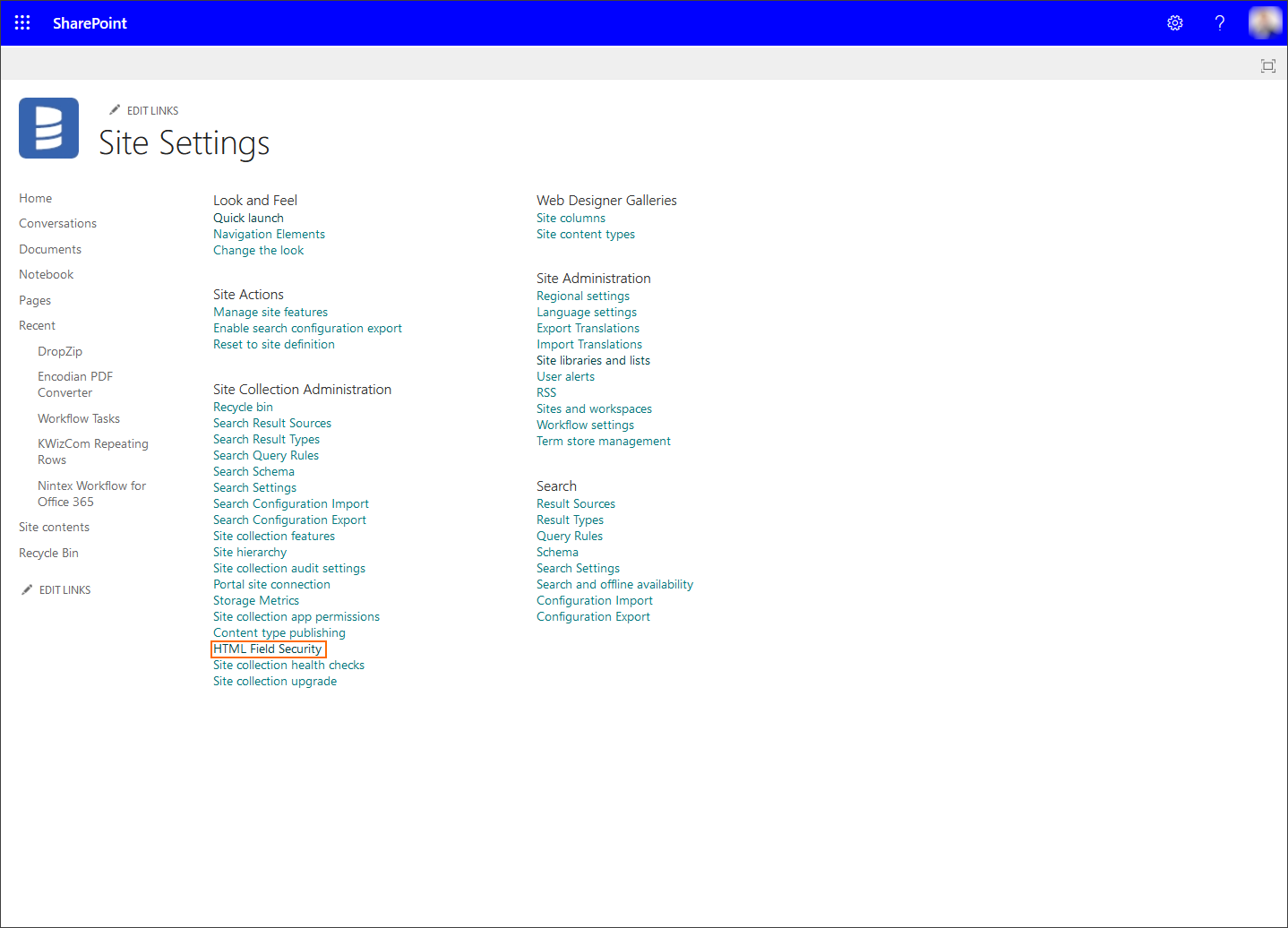The height and width of the screenshot is (928, 1288).
Task: Go to Documents in left navigation
Action: click(50, 250)
